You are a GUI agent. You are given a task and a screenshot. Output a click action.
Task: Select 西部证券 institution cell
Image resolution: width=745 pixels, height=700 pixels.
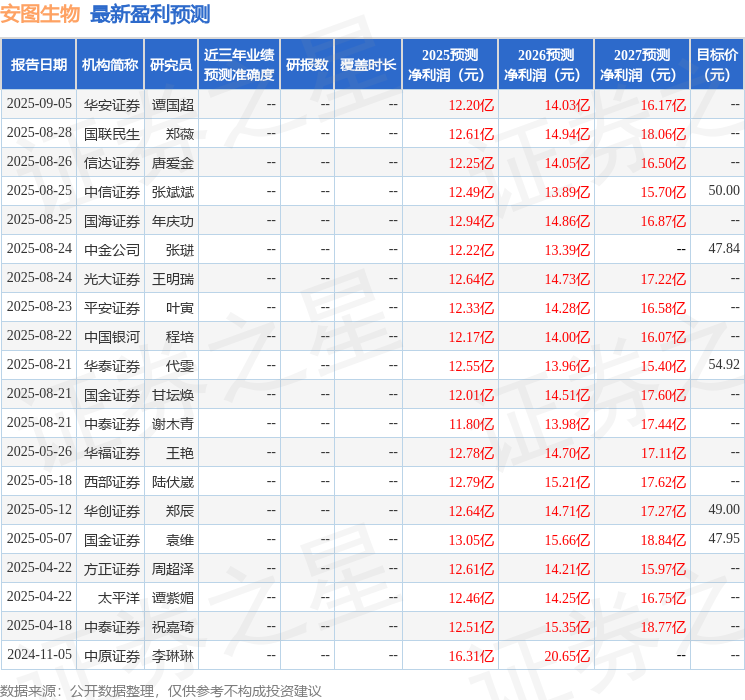click(112, 482)
